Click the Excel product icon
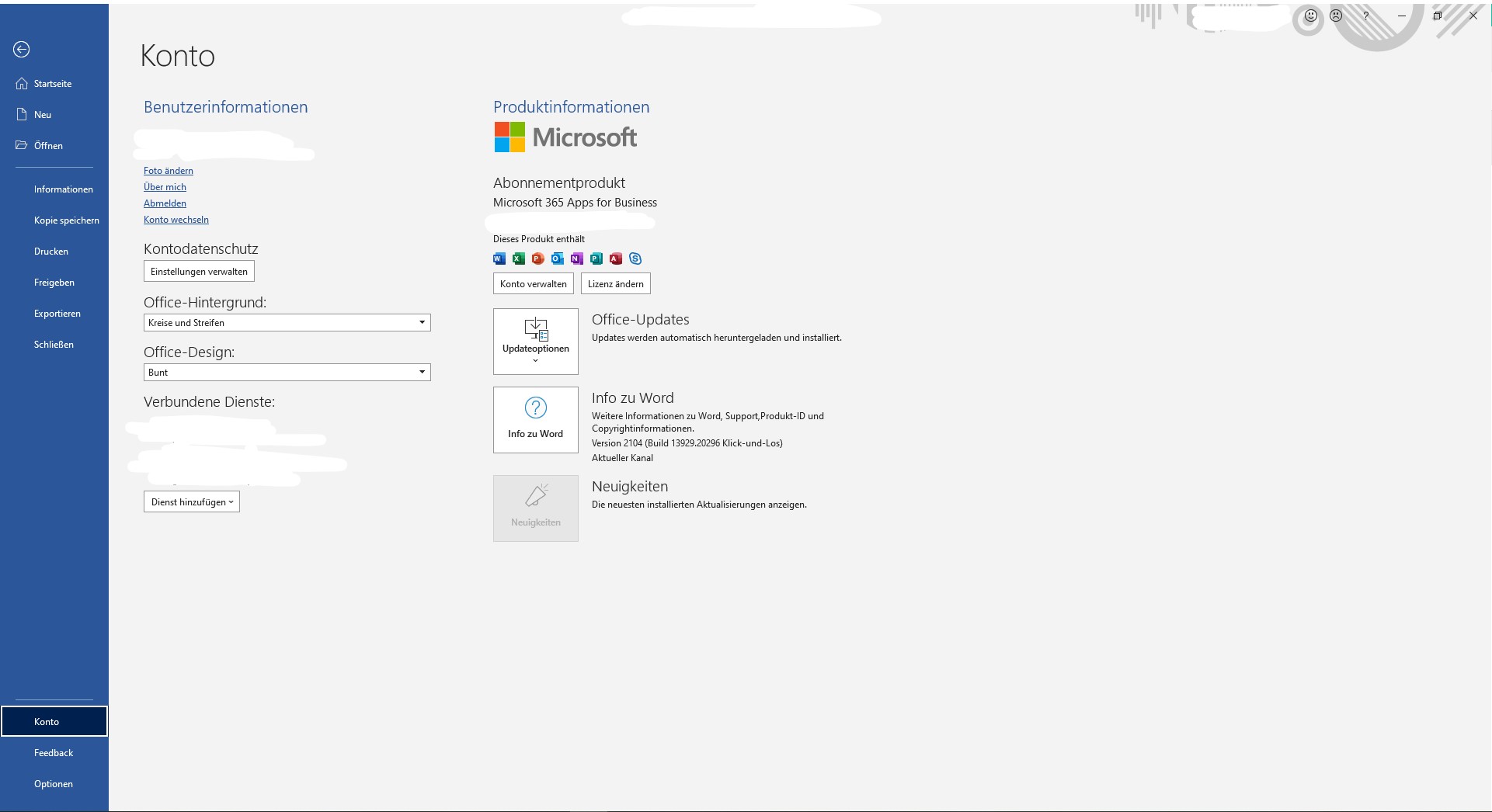Viewport: 1492px width, 812px height. 519,259
